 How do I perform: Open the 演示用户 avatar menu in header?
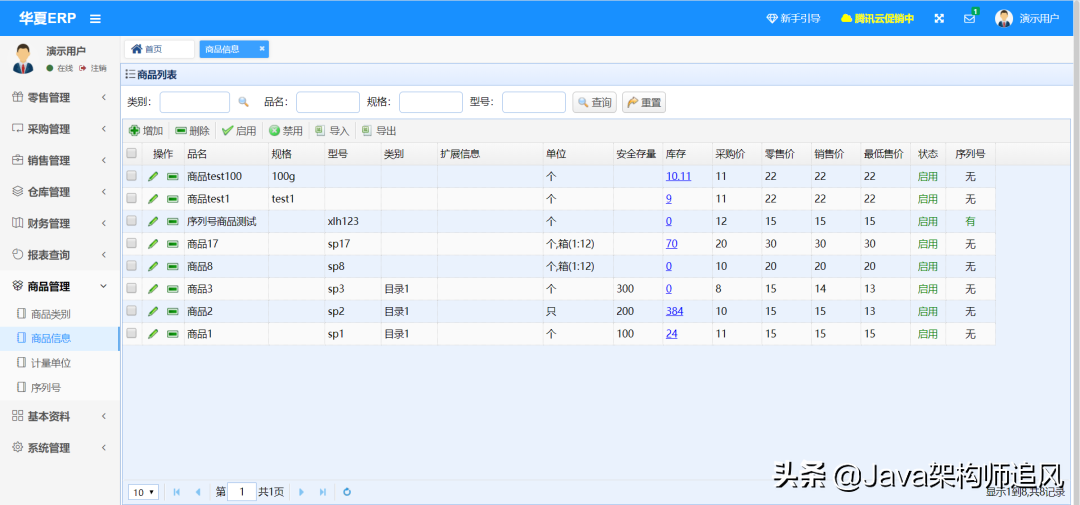point(1027,19)
